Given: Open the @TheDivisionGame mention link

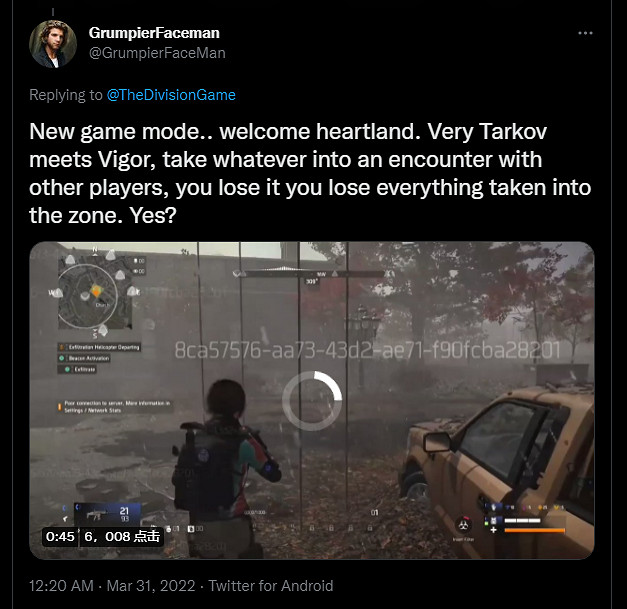Looking at the screenshot, I should (171, 95).
